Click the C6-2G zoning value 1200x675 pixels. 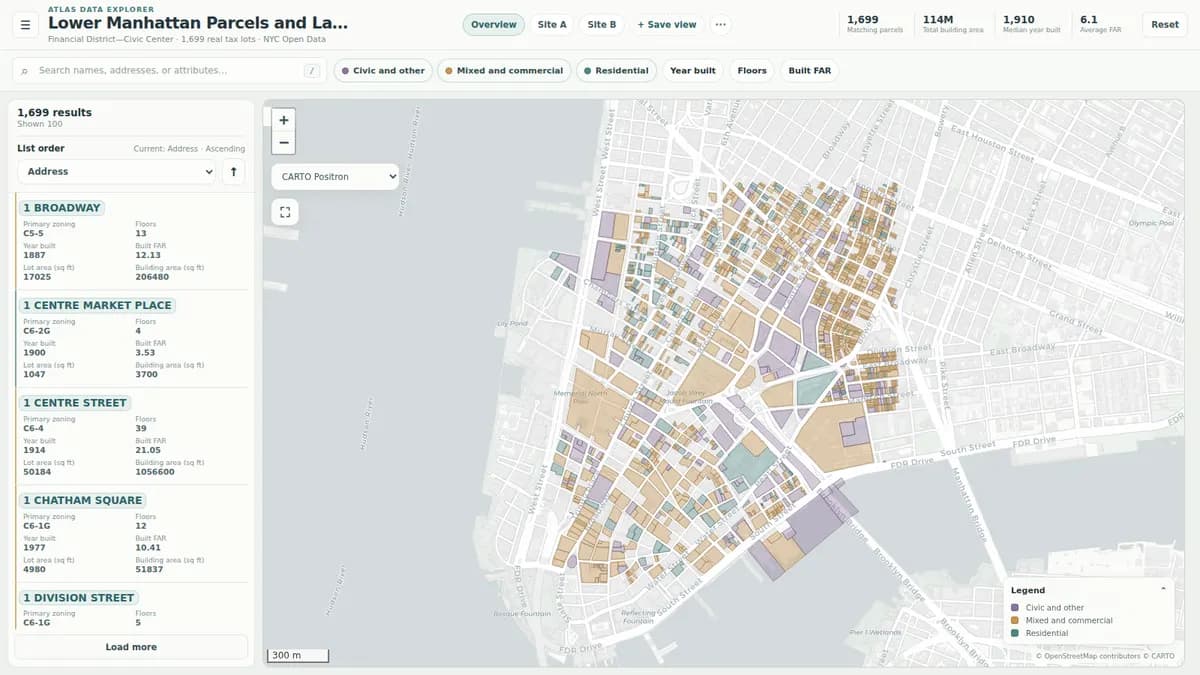tap(36, 331)
